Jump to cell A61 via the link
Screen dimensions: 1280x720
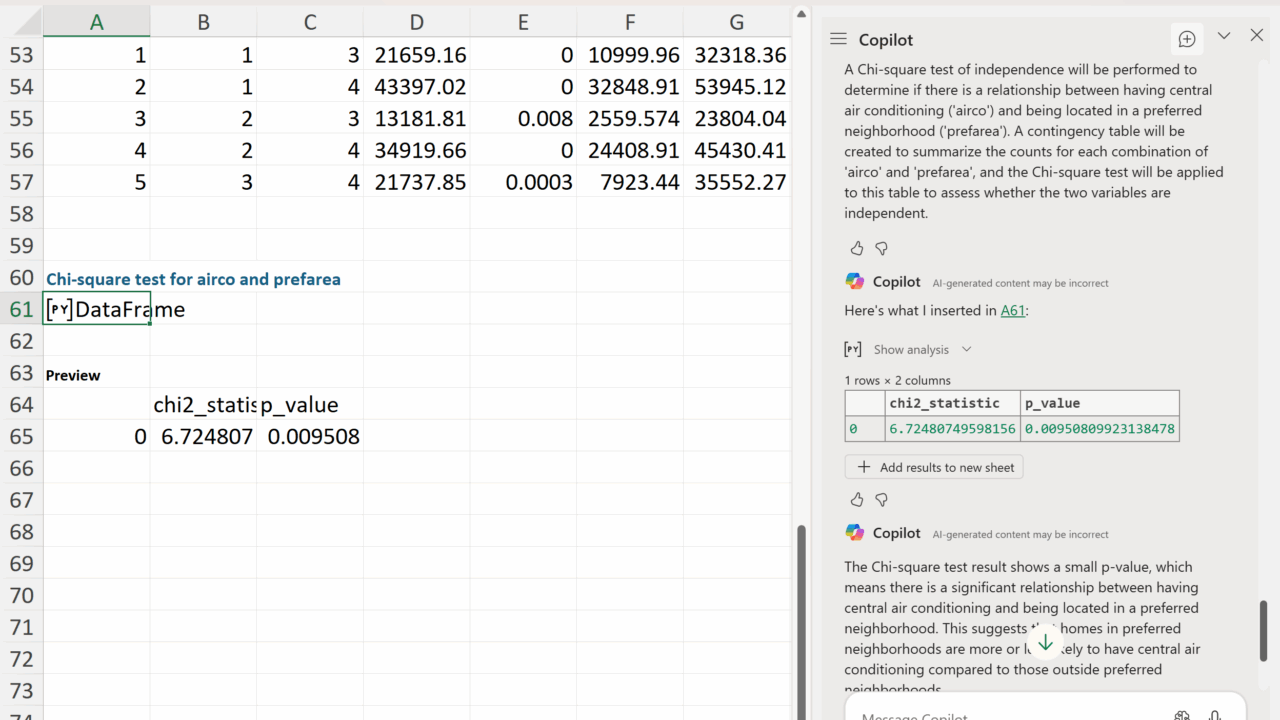(1012, 311)
